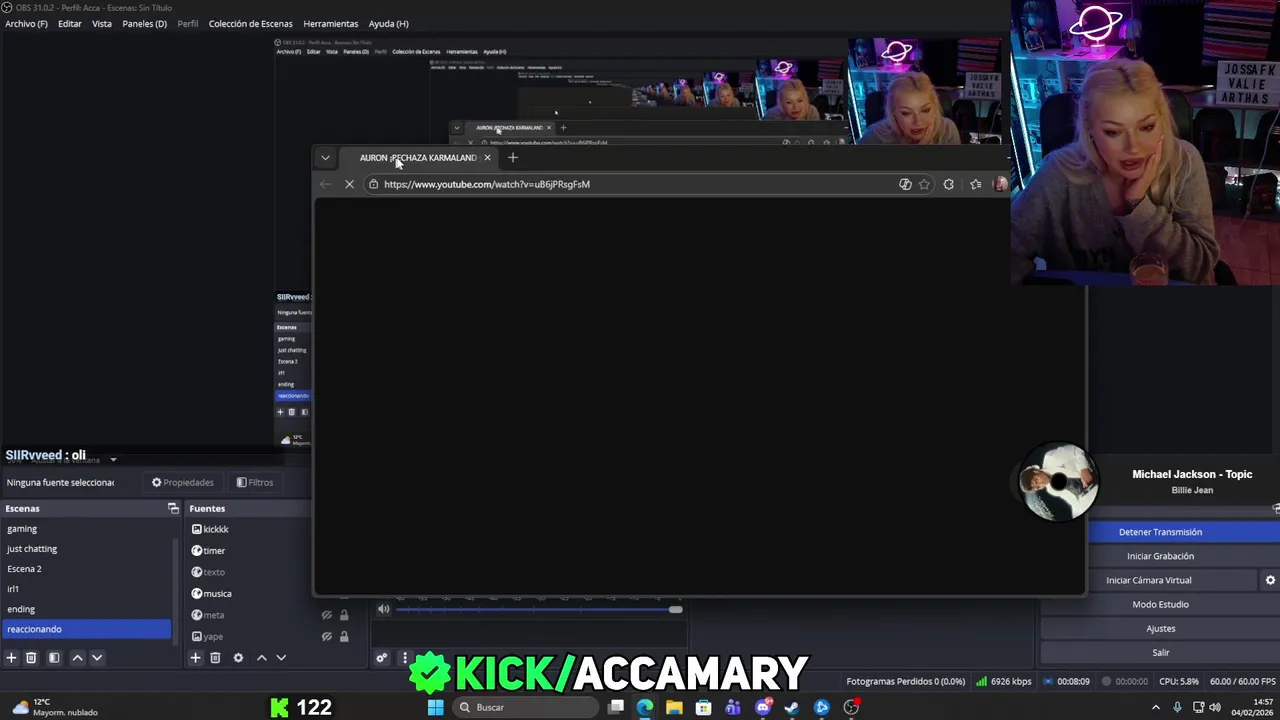
Task: Open the Filtros button
Action: pyautogui.click(x=255, y=482)
